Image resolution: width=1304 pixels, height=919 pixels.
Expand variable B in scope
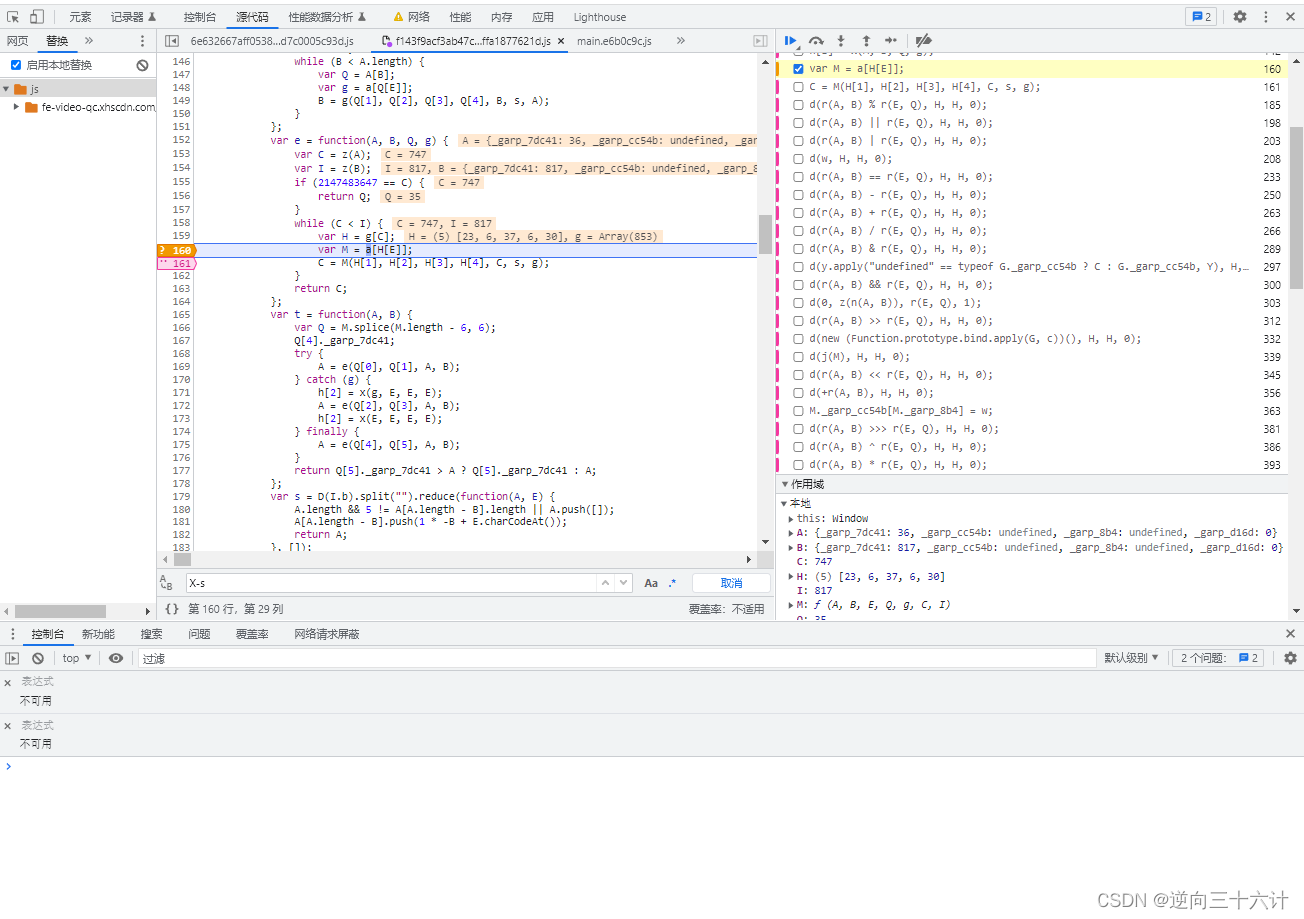pyautogui.click(x=791, y=548)
